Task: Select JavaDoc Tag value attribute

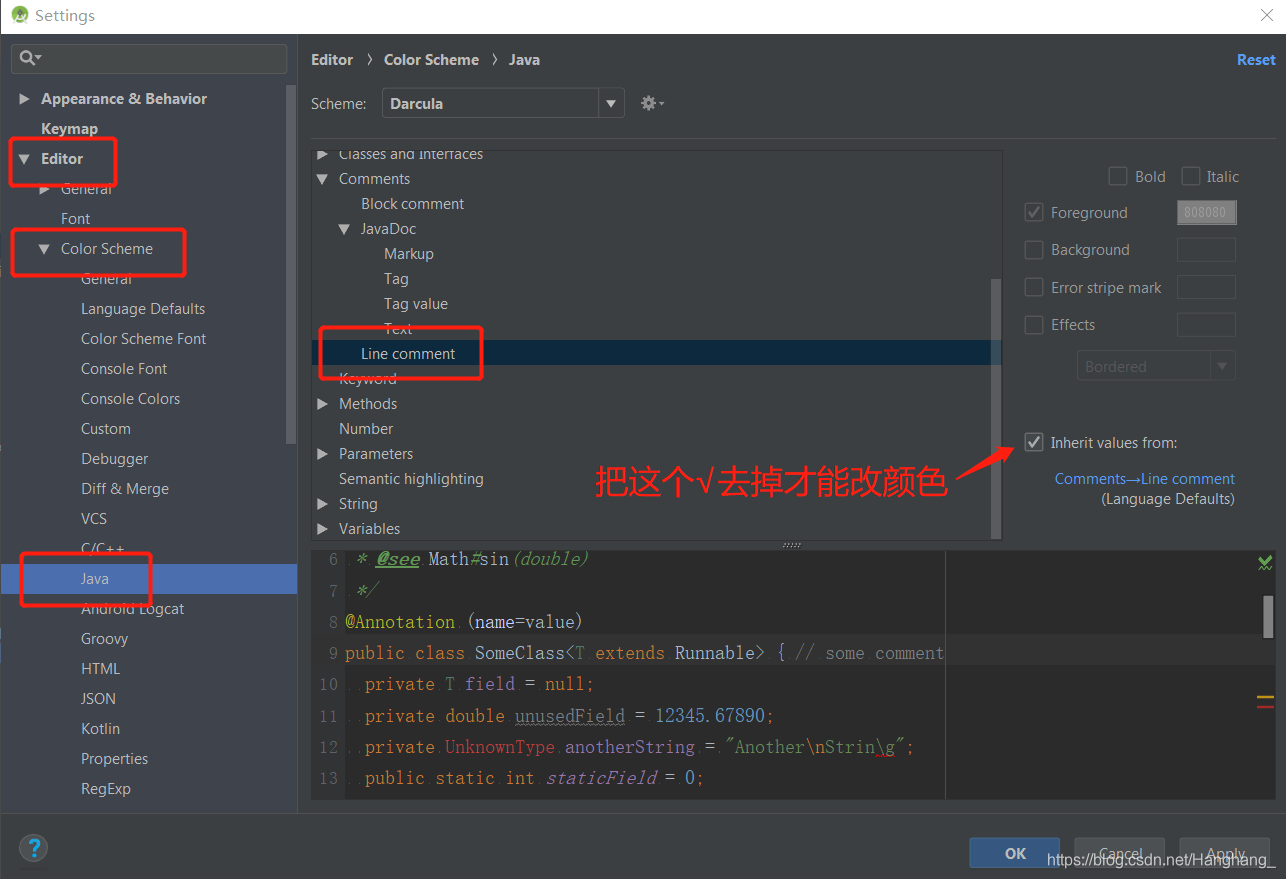Action: click(x=415, y=304)
